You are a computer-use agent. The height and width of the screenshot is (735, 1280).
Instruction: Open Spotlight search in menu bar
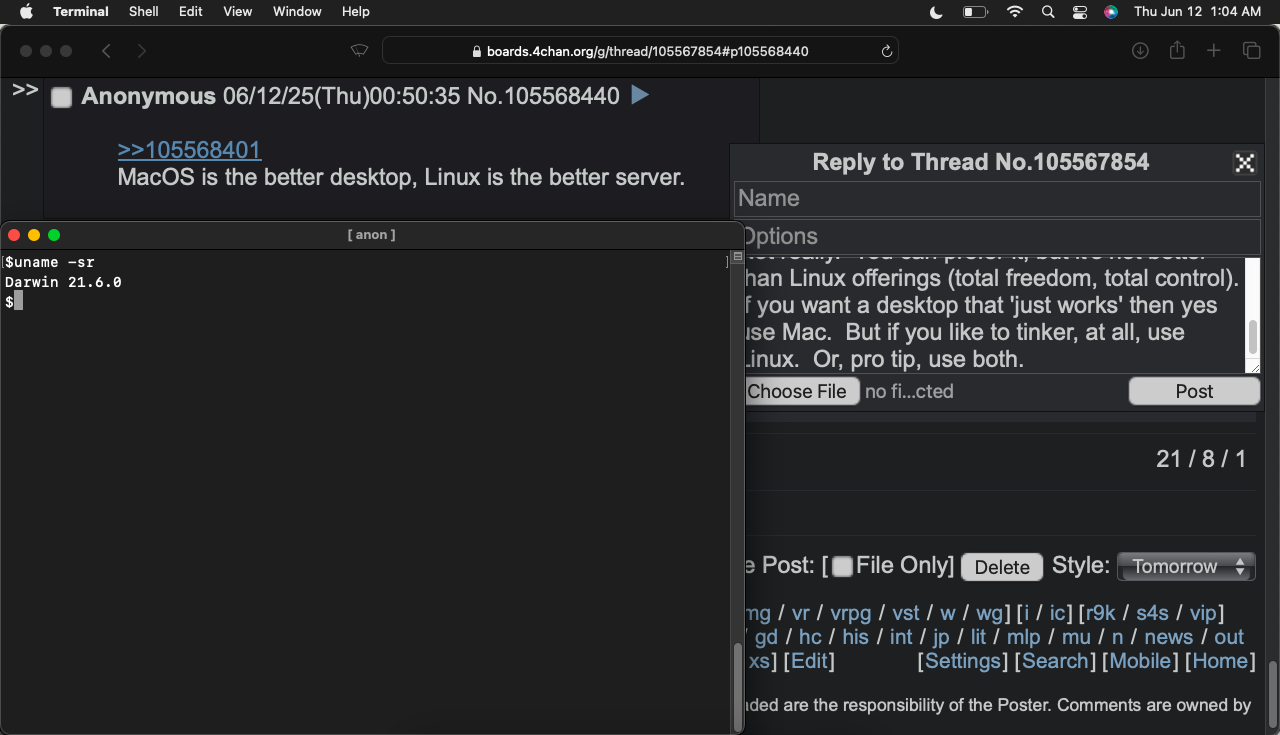tap(1048, 12)
